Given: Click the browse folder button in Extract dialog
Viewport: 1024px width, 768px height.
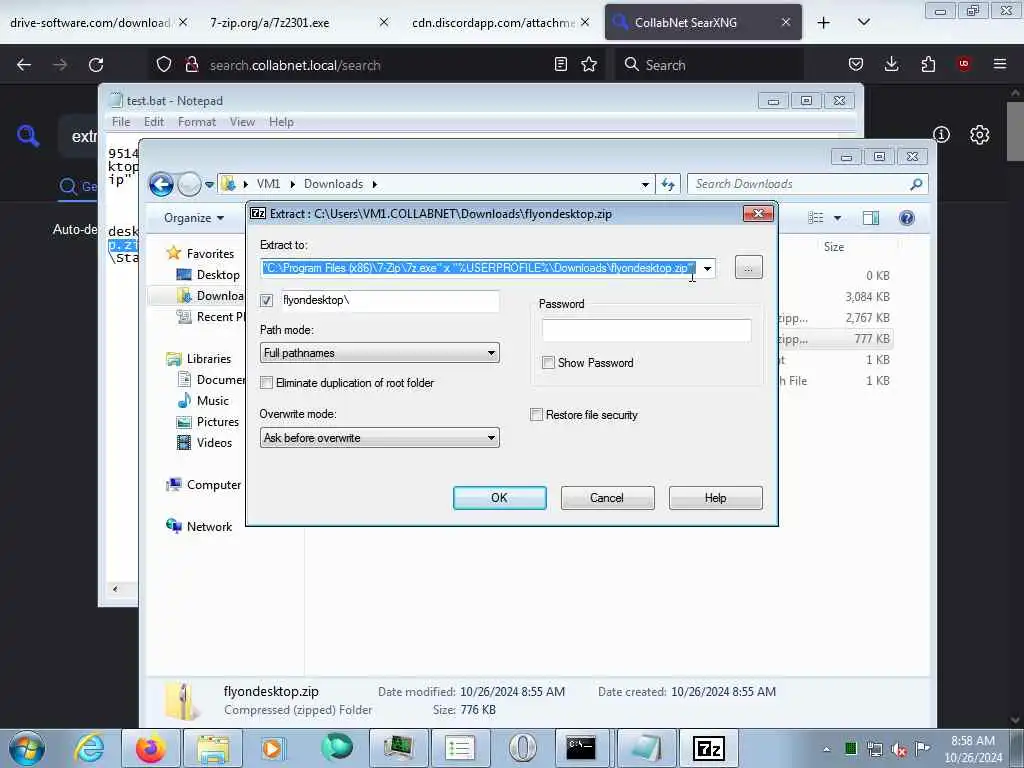Looking at the screenshot, I should (x=748, y=268).
